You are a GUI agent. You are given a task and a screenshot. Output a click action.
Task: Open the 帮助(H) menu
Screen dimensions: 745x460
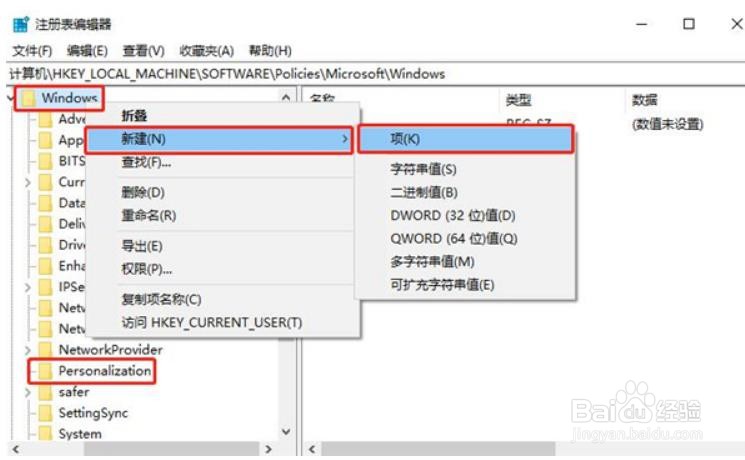[x=270, y=50]
